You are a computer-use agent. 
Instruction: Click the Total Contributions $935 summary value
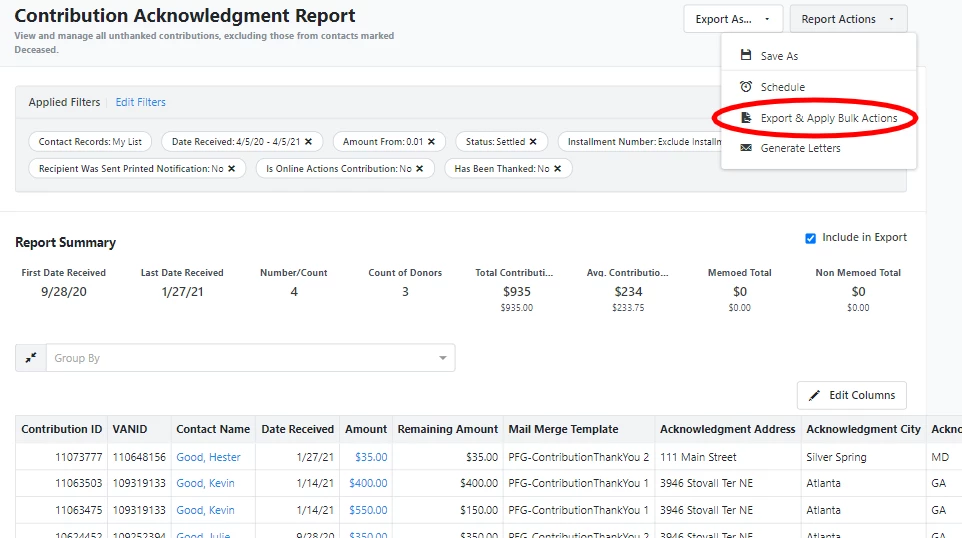tap(517, 292)
